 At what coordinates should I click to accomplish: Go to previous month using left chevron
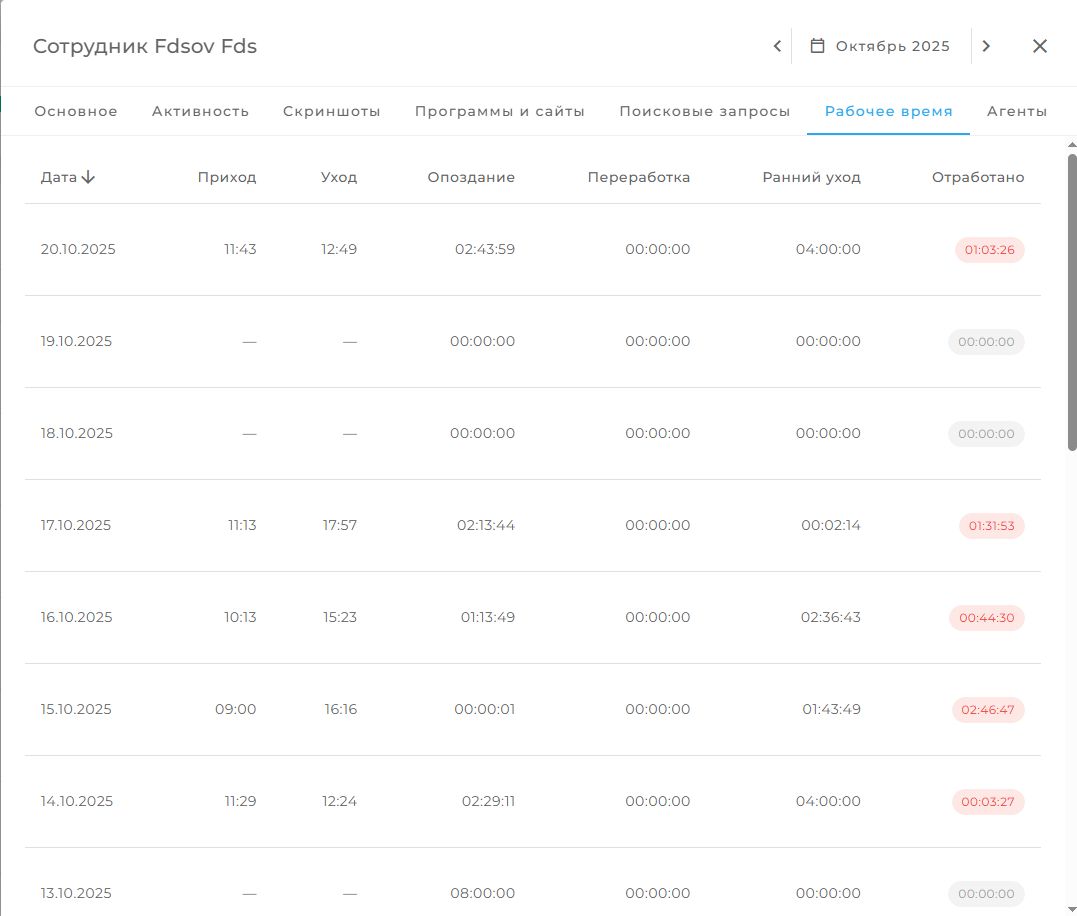tap(777, 46)
